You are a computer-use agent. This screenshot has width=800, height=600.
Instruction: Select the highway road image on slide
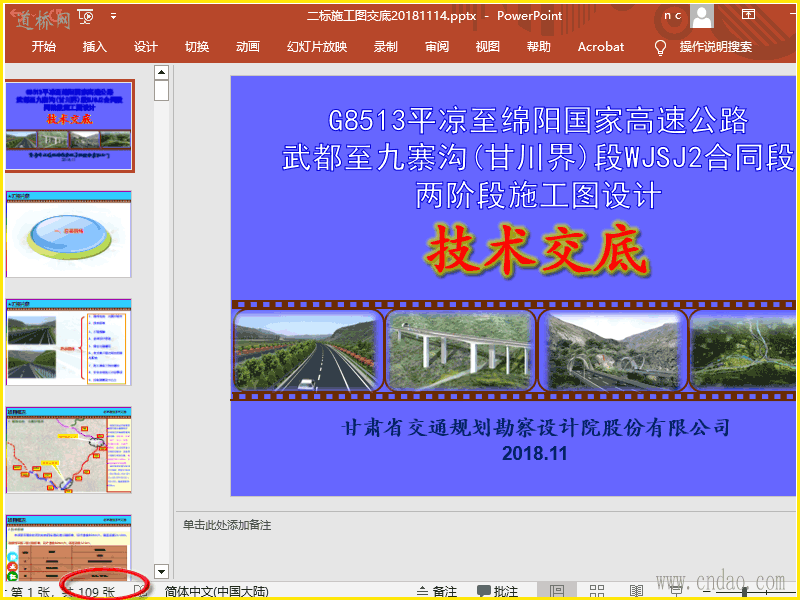tap(308, 351)
